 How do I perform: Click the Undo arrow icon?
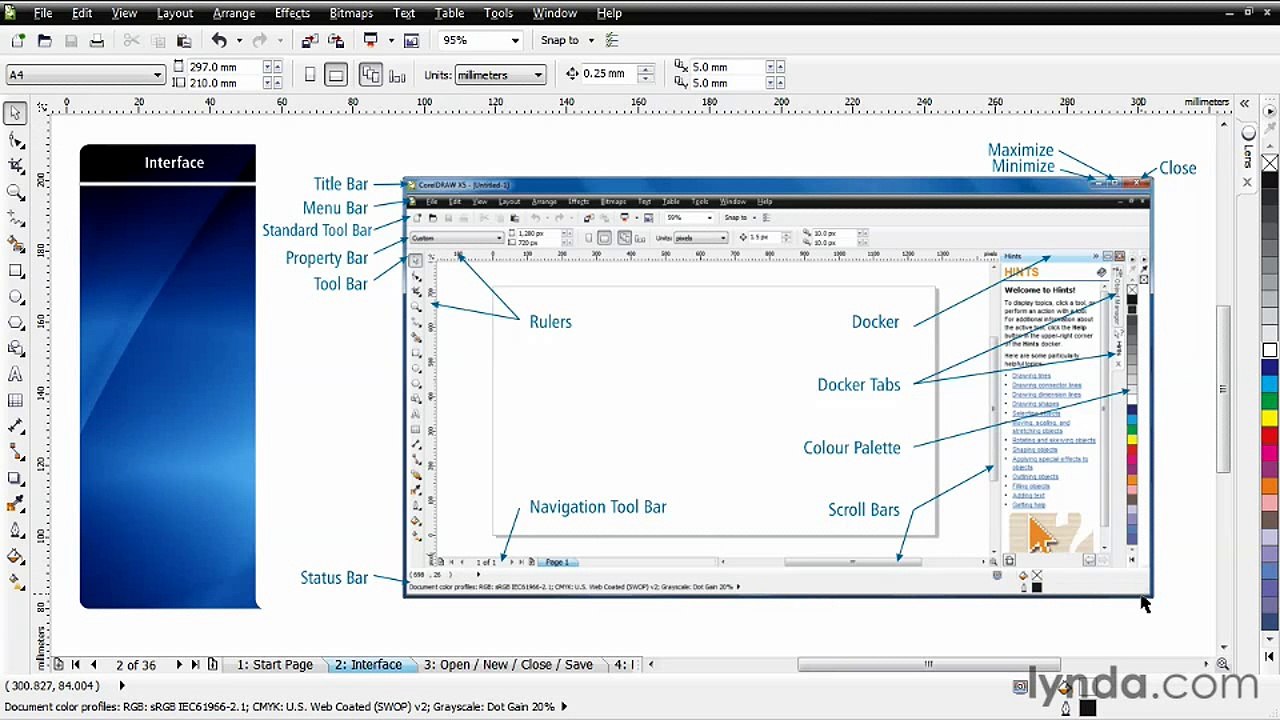[x=219, y=40]
